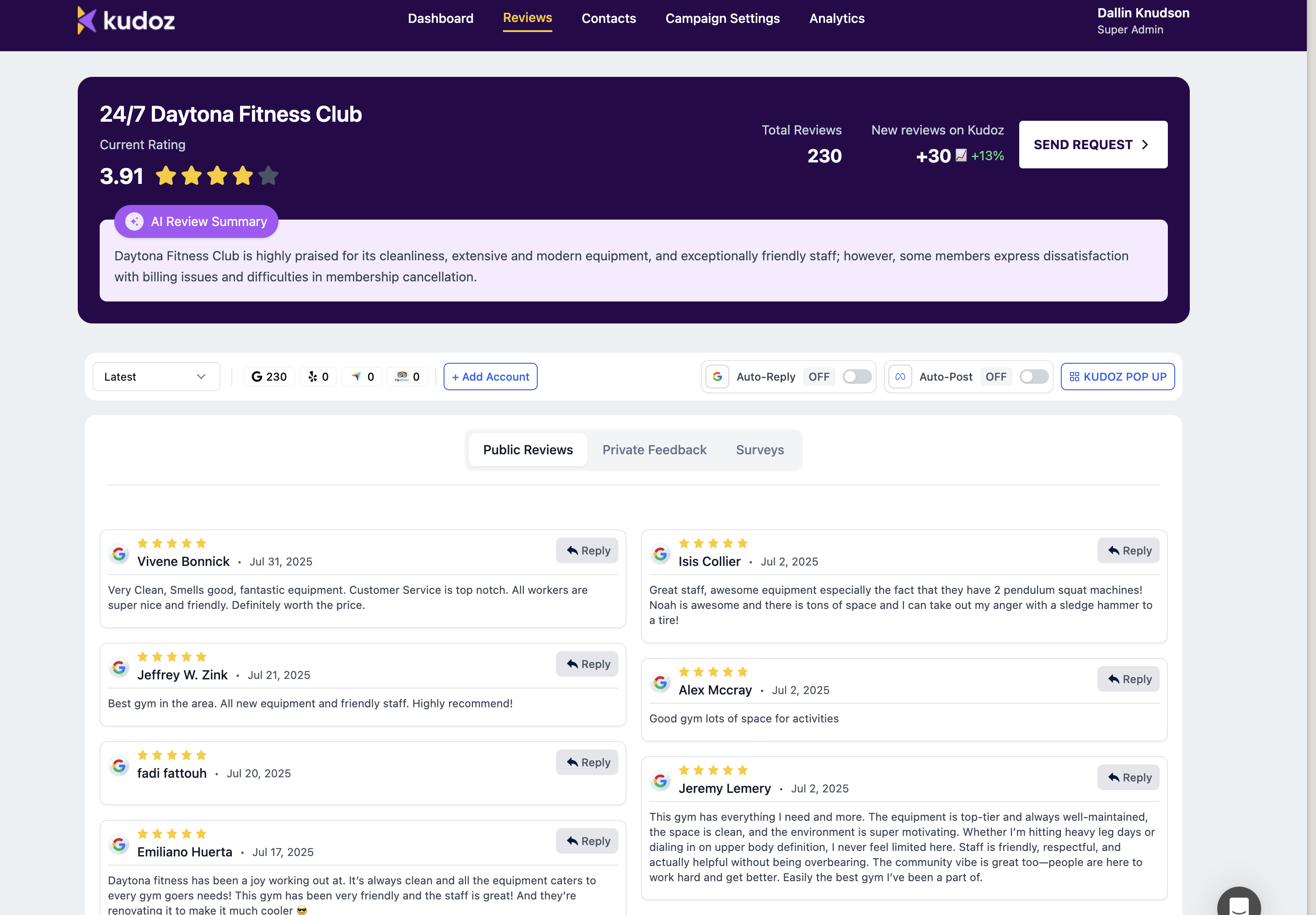Enable the Auto-Post toggle

[1033, 377]
